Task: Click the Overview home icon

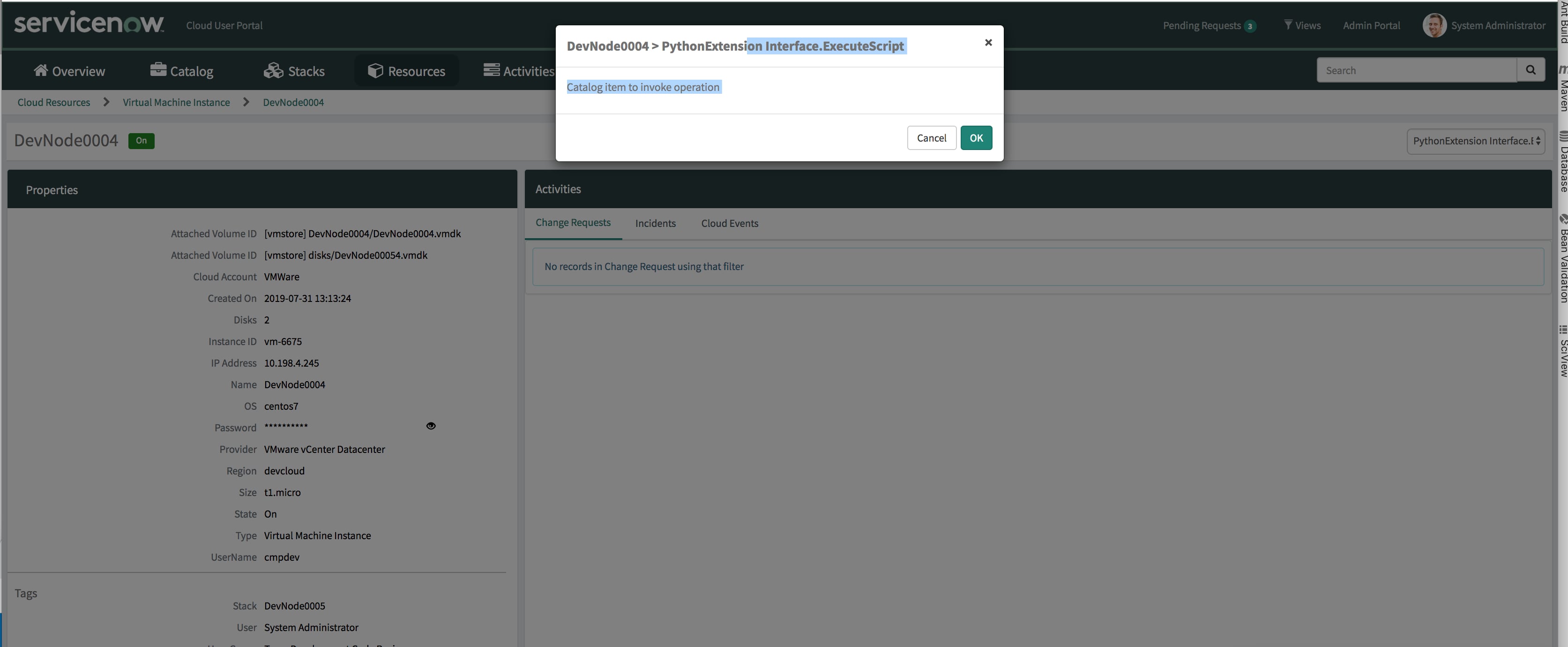Action: click(x=40, y=71)
